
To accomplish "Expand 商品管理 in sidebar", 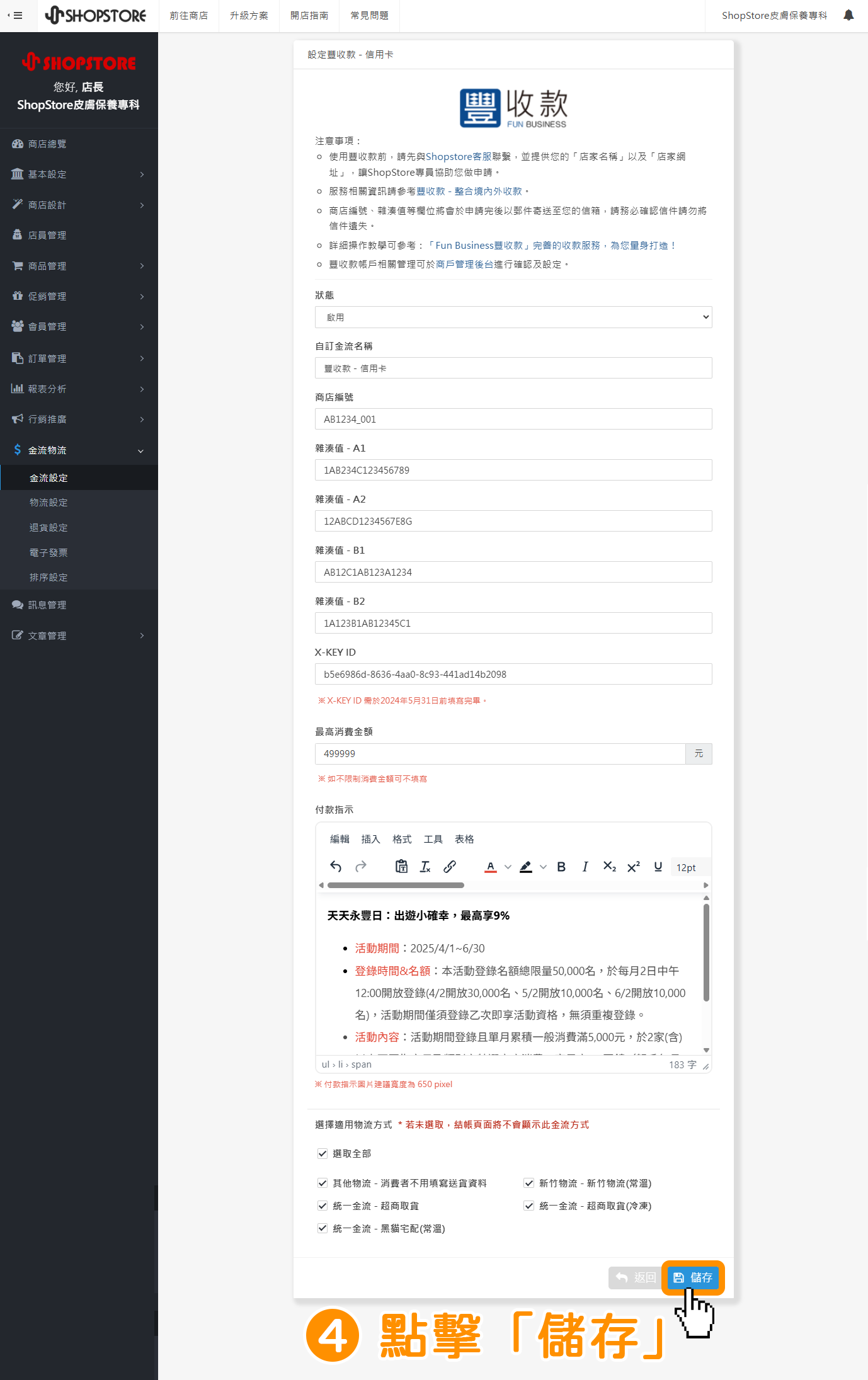I will pos(79,266).
